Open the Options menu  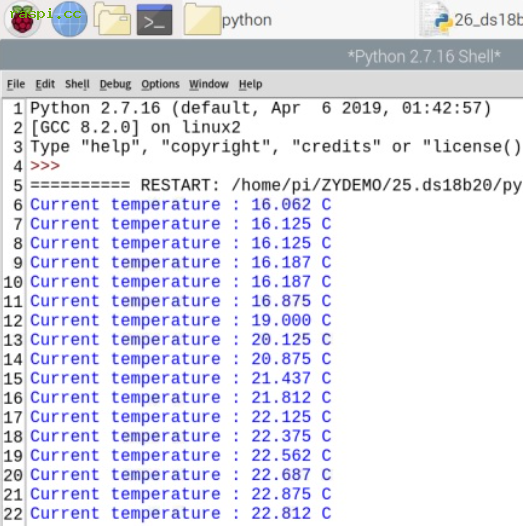[x=160, y=84]
